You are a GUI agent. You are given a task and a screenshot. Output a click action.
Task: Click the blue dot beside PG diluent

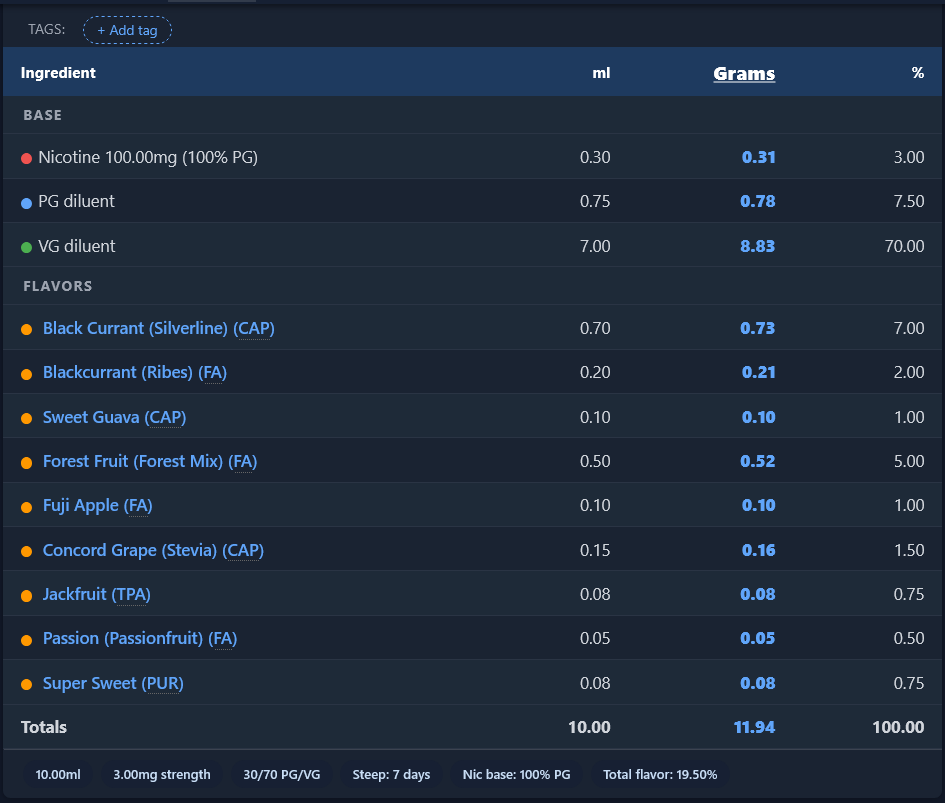pyautogui.click(x=26, y=203)
